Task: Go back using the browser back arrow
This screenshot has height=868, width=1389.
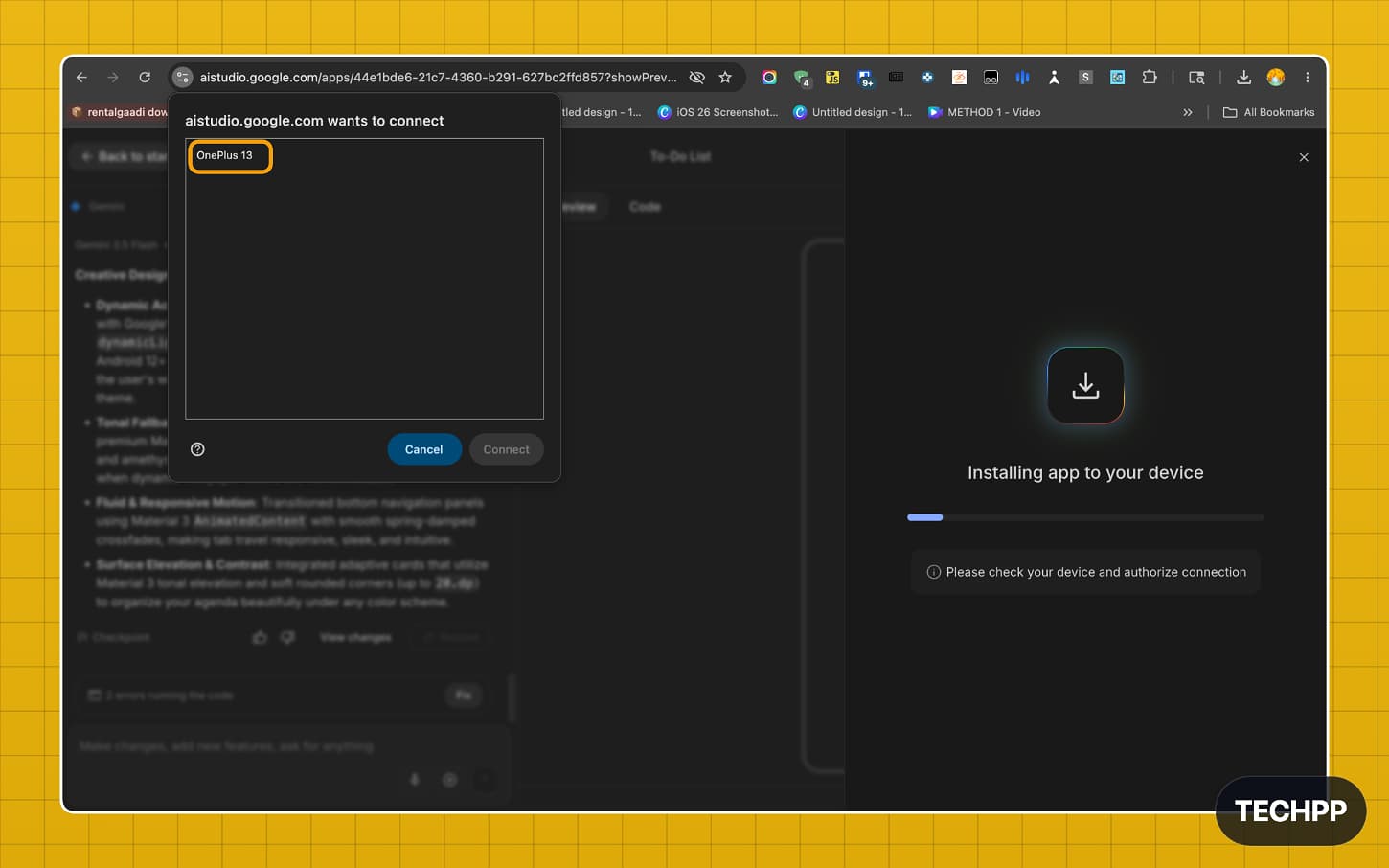Action: click(81, 78)
